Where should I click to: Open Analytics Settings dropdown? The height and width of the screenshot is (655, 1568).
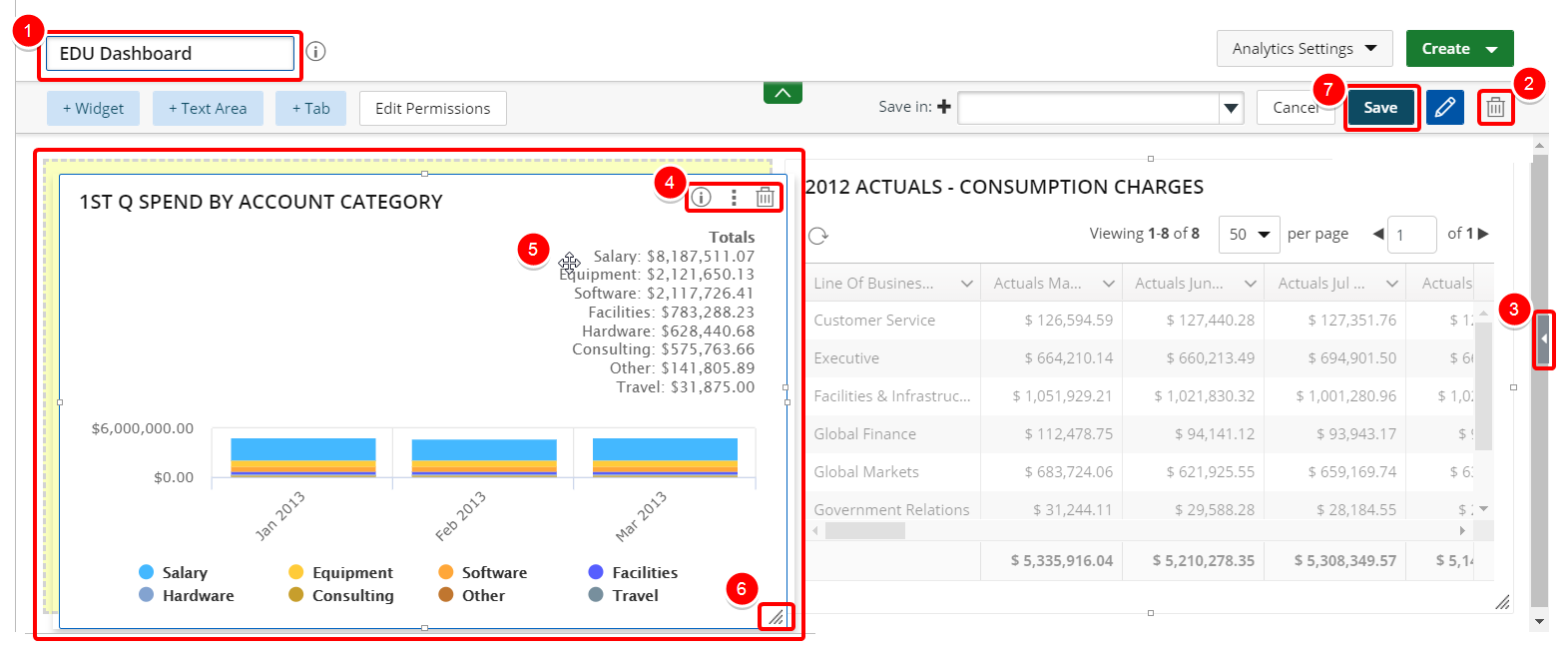coord(1305,48)
